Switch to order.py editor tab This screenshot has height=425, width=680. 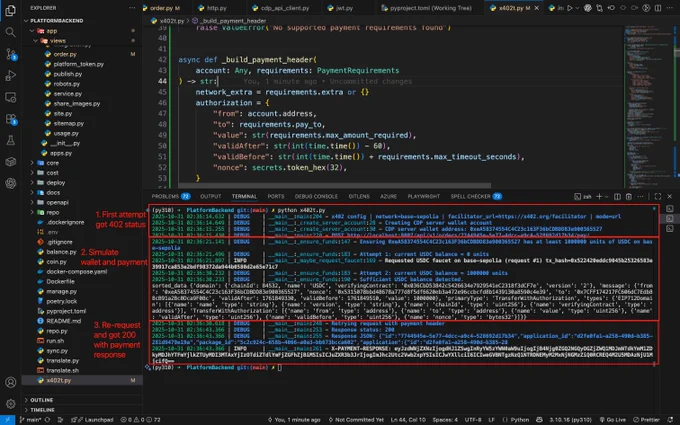tap(164, 8)
